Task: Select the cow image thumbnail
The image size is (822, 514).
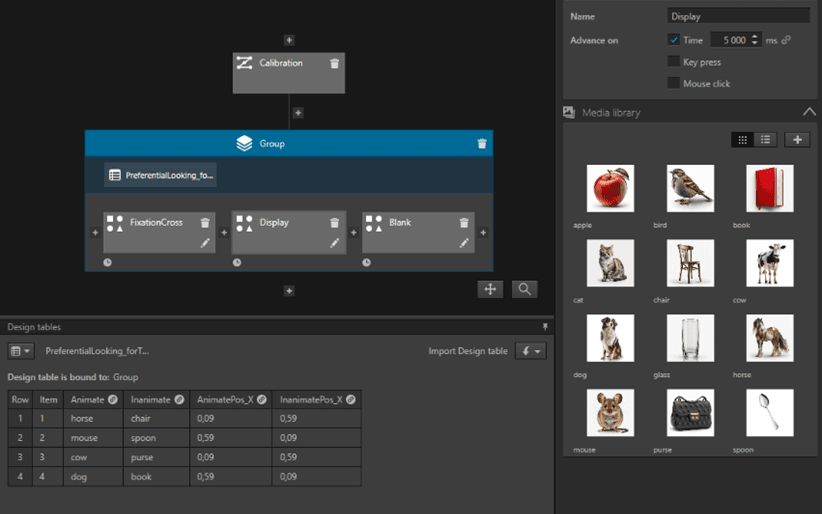Action: coord(770,263)
